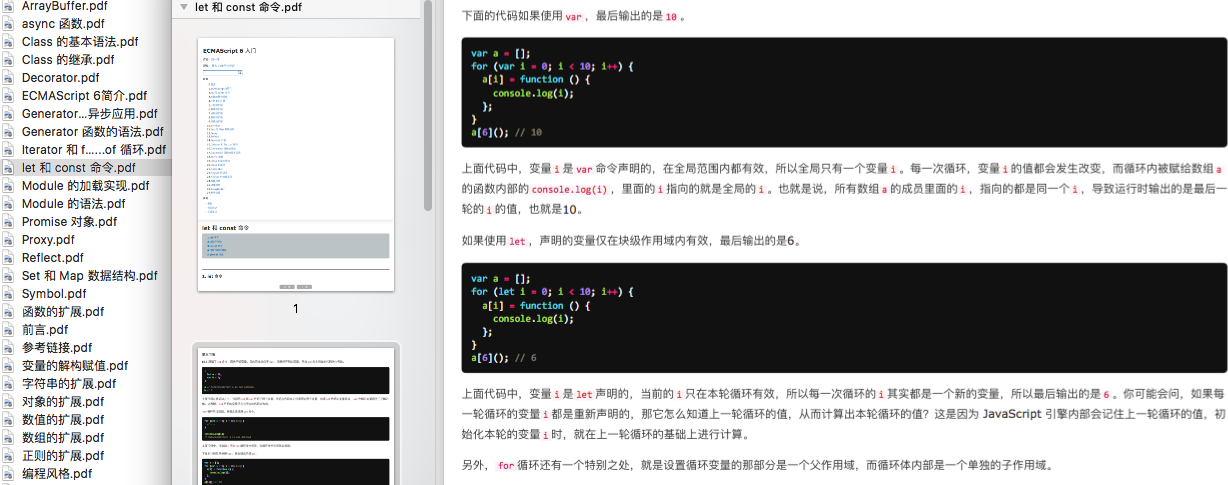Click the PDF icon beside ArrayBuffer.pdf
The image size is (1228, 485).
[9, 5]
